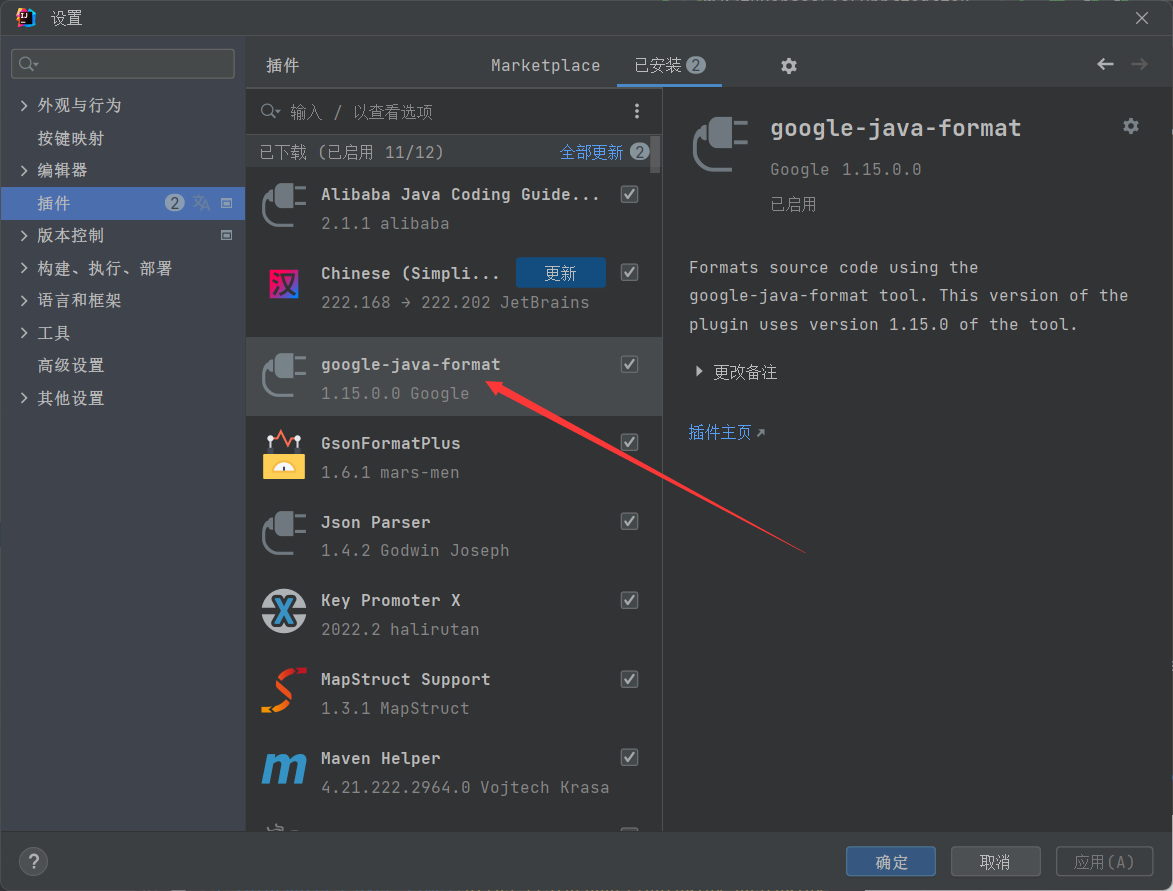This screenshot has height=891, width=1173.
Task: Open the plugins gear settings menu
Action: [788, 66]
